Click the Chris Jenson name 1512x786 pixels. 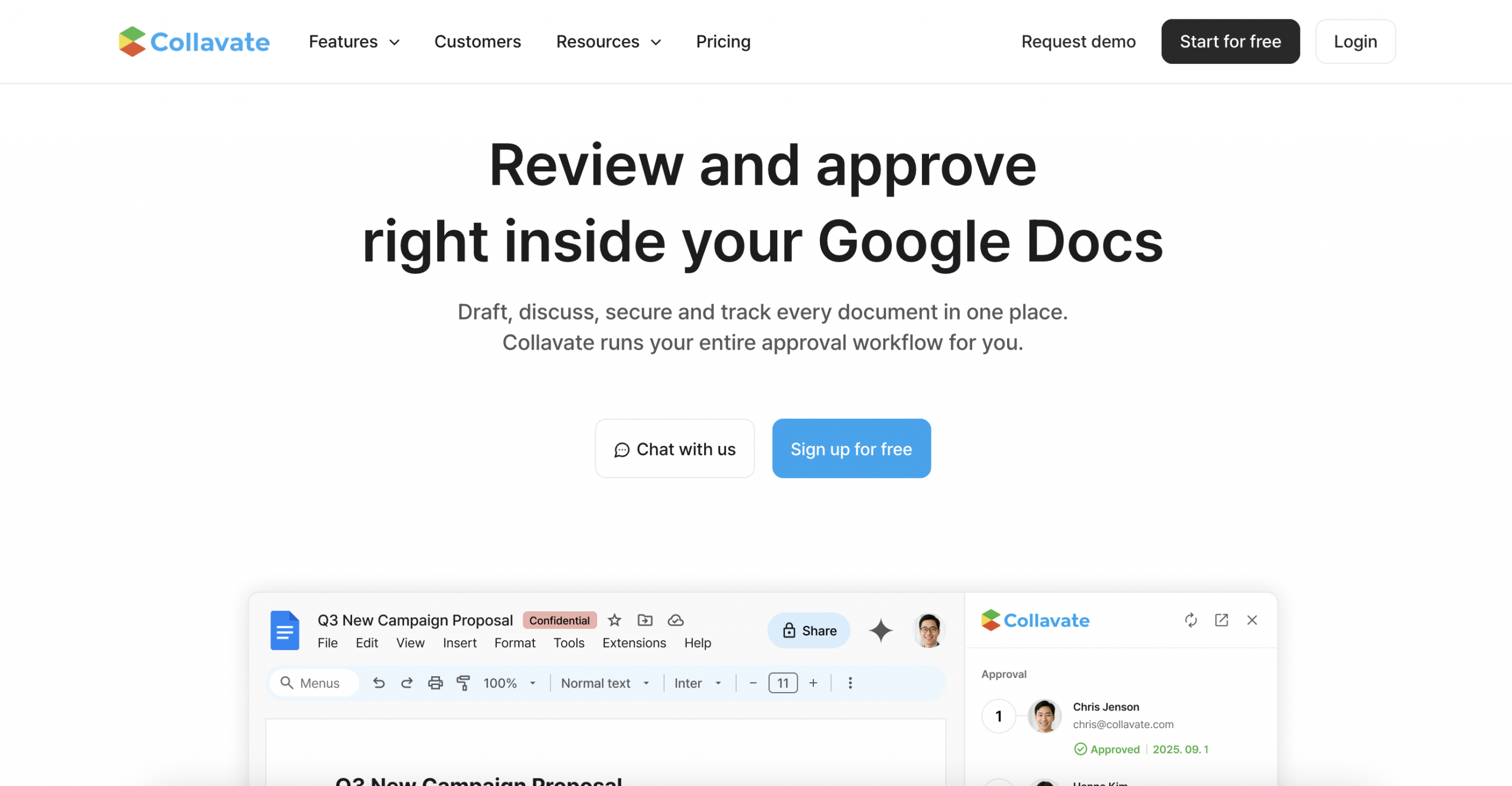pyautogui.click(x=1106, y=707)
